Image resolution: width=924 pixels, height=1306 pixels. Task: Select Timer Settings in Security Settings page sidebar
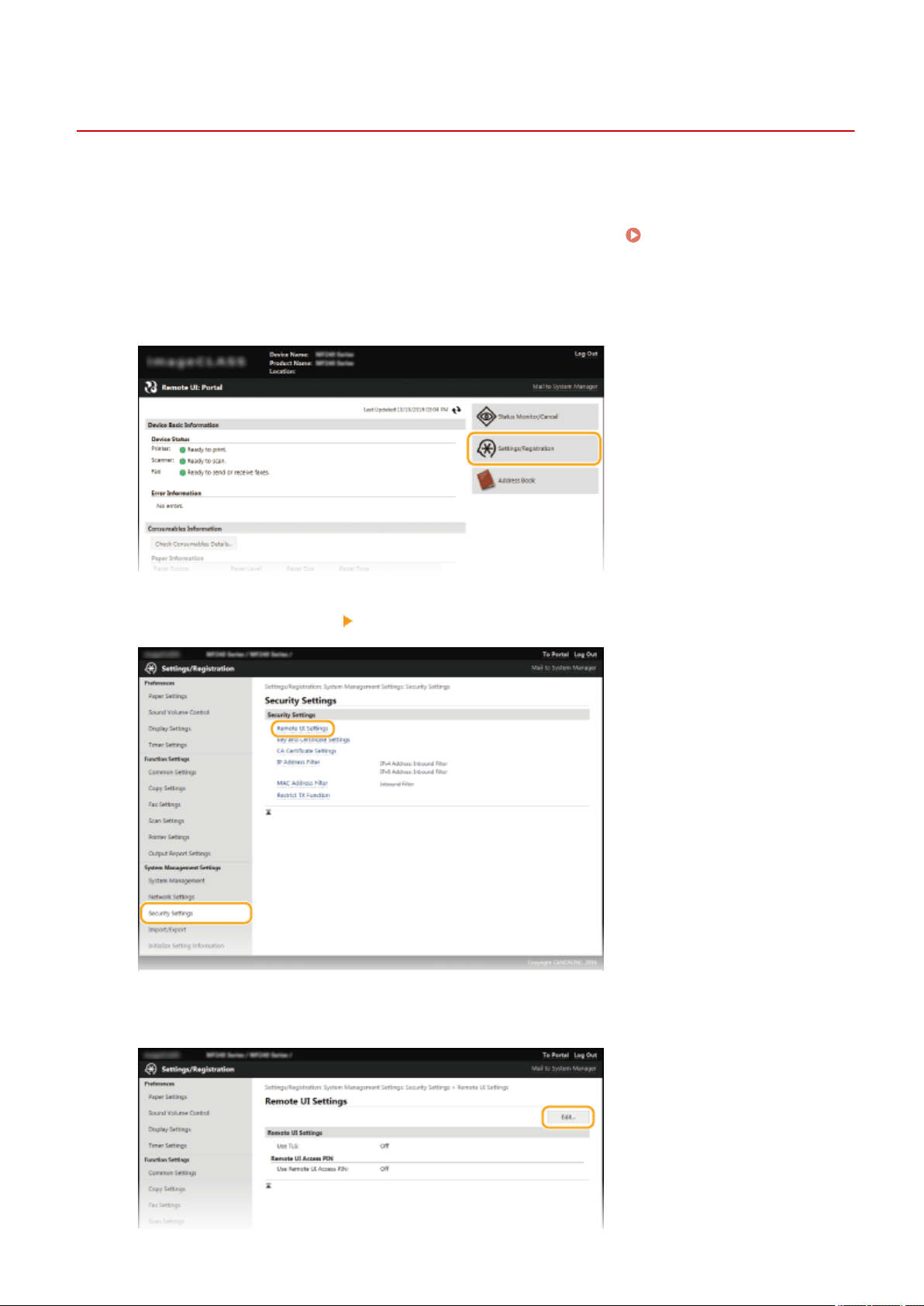[x=167, y=745]
